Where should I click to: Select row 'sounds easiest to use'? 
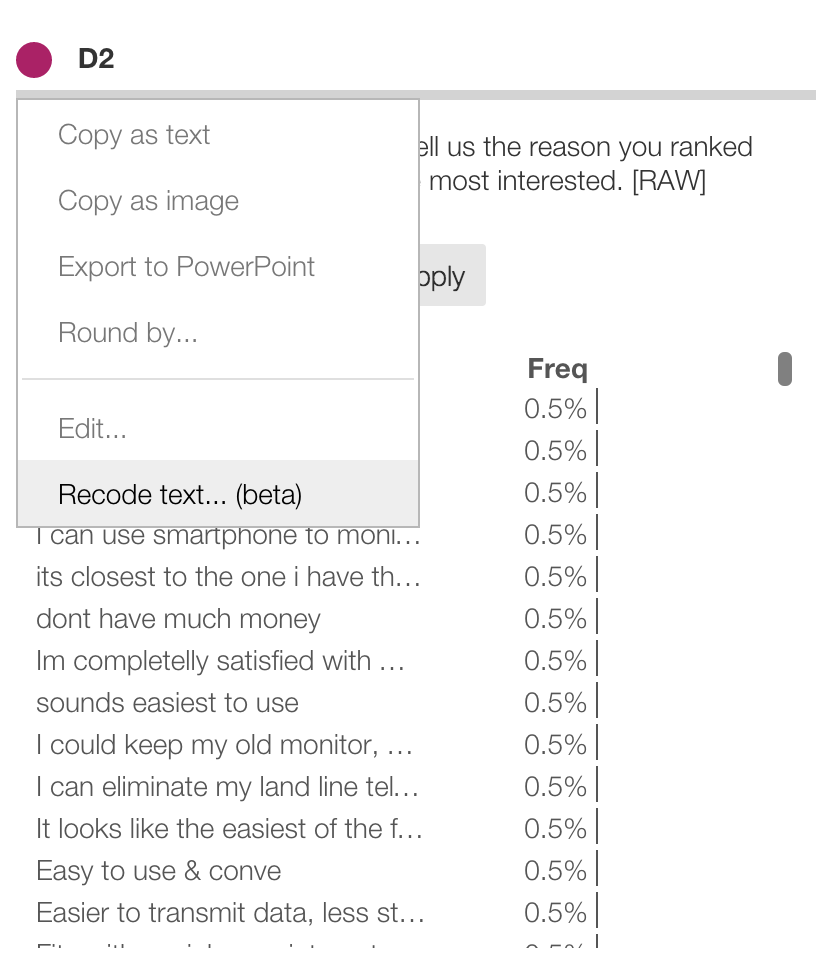[167, 703]
